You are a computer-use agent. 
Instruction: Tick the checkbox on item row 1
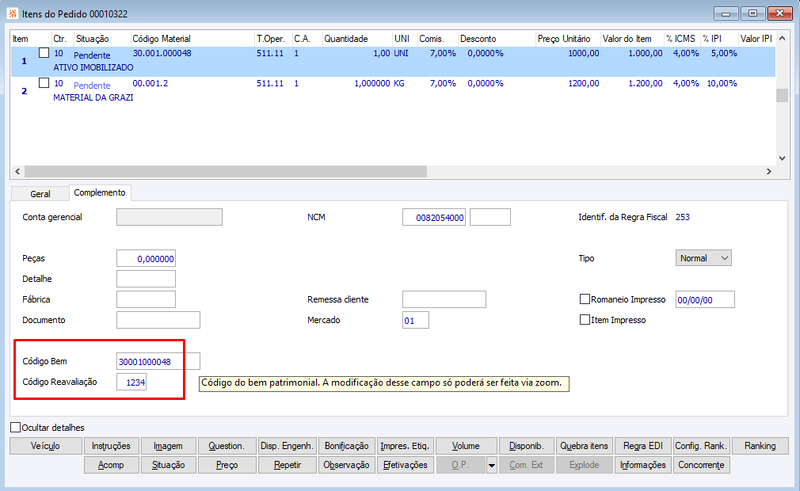tap(44, 53)
